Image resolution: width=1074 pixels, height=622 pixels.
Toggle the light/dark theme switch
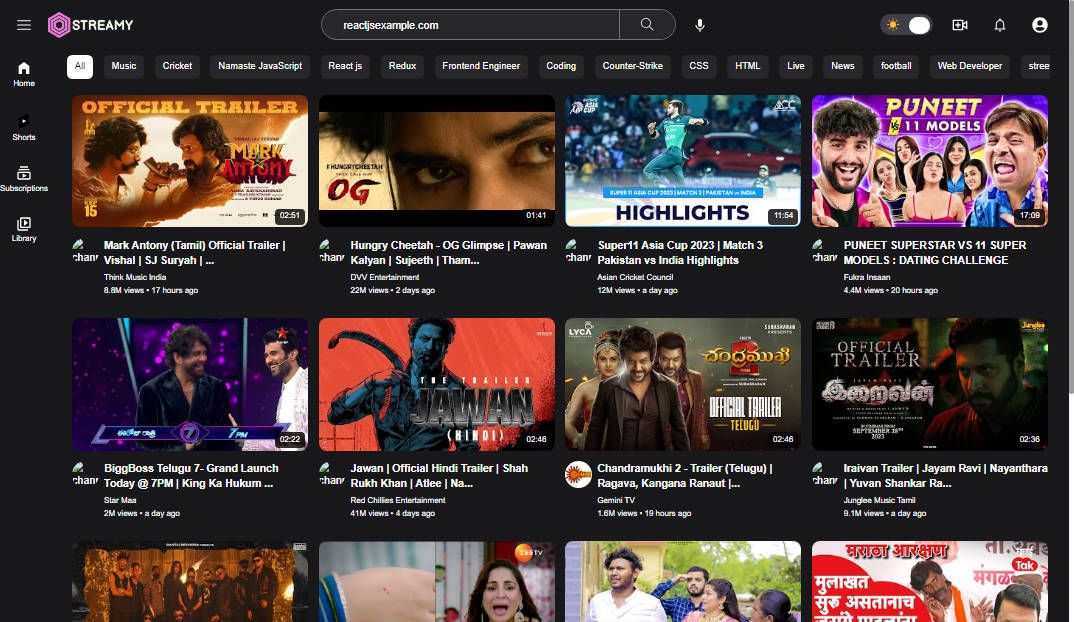906,25
